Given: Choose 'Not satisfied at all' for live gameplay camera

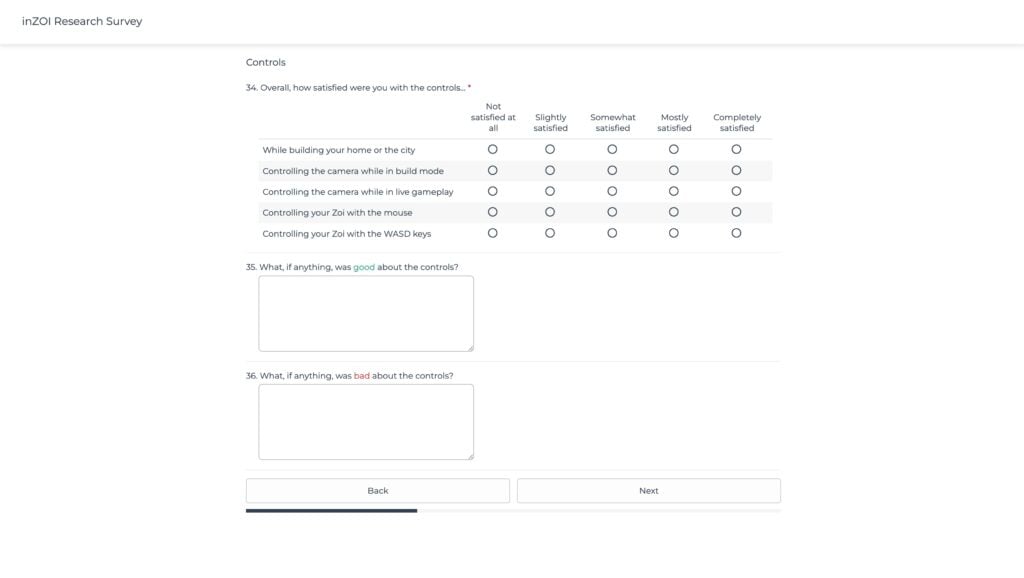Looking at the screenshot, I should click(x=492, y=191).
